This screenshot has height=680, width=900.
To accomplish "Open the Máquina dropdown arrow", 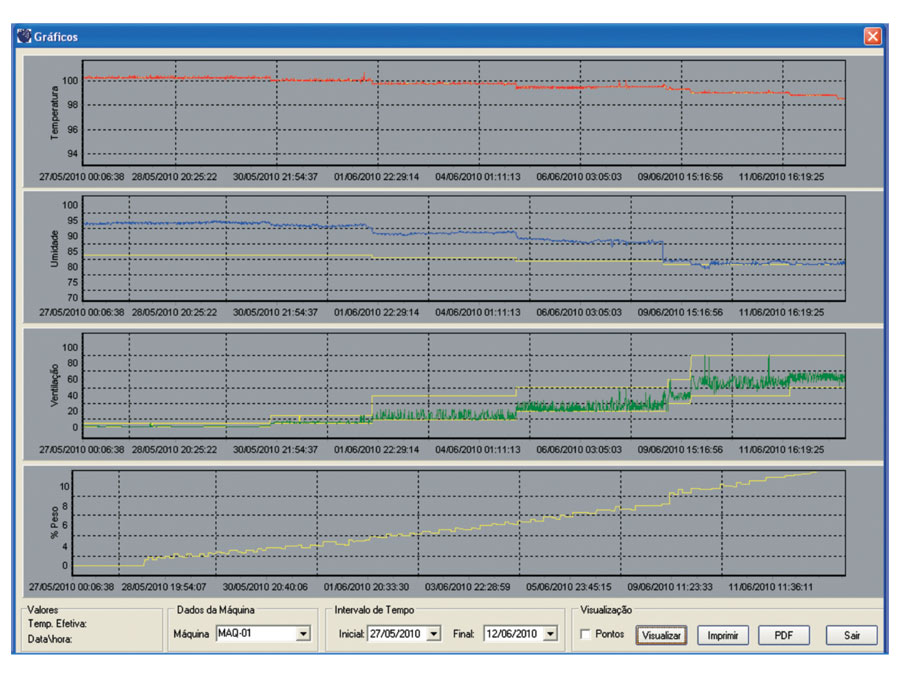I will [x=303, y=634].
